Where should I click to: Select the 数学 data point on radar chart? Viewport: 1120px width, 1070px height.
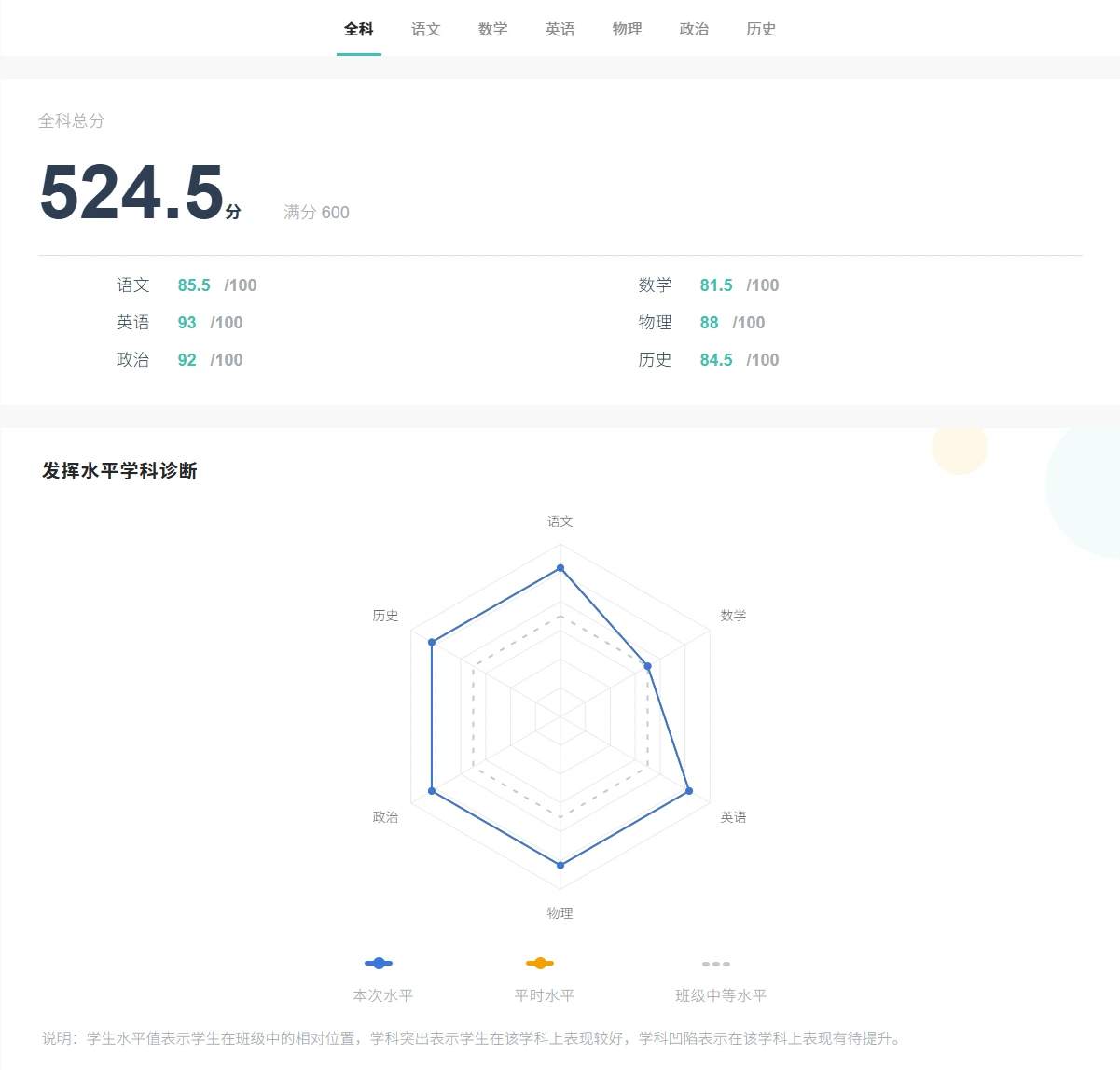pos(648,666)
